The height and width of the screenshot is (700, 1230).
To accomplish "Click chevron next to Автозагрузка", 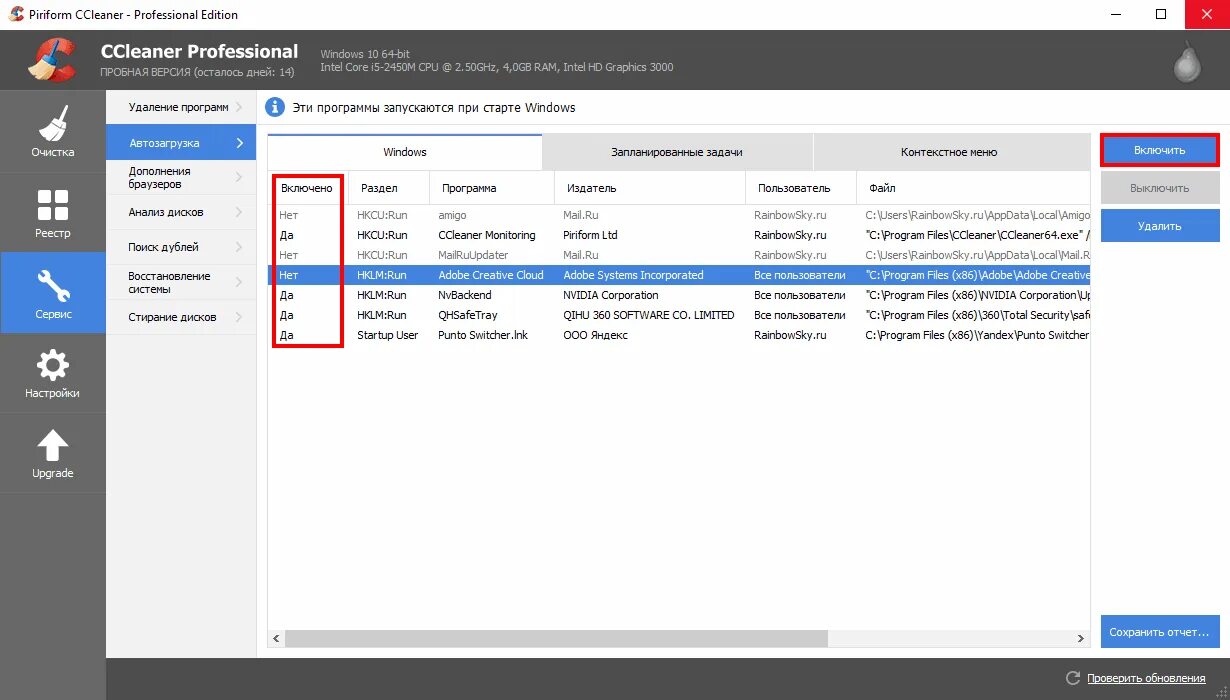I will 239,143.
